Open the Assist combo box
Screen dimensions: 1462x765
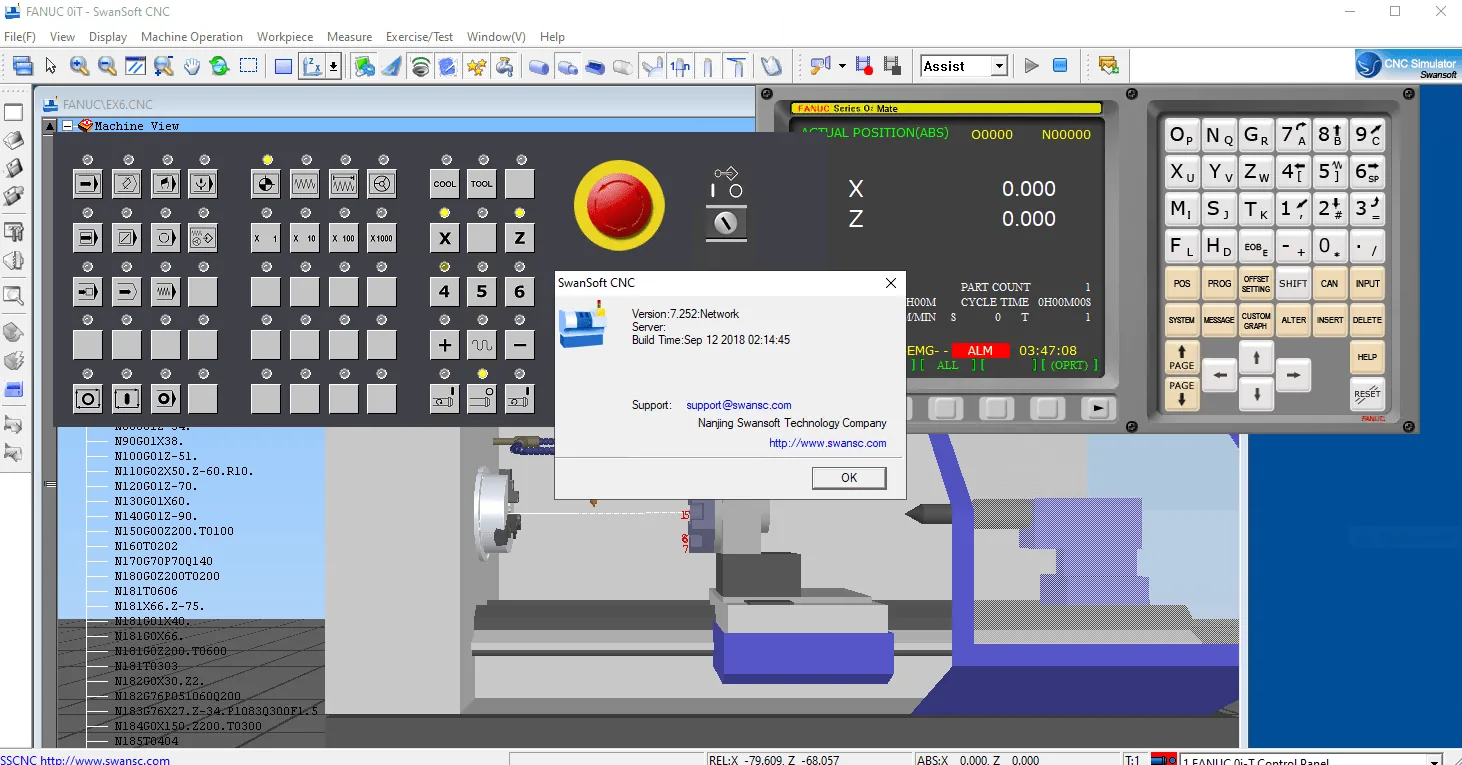964,66
